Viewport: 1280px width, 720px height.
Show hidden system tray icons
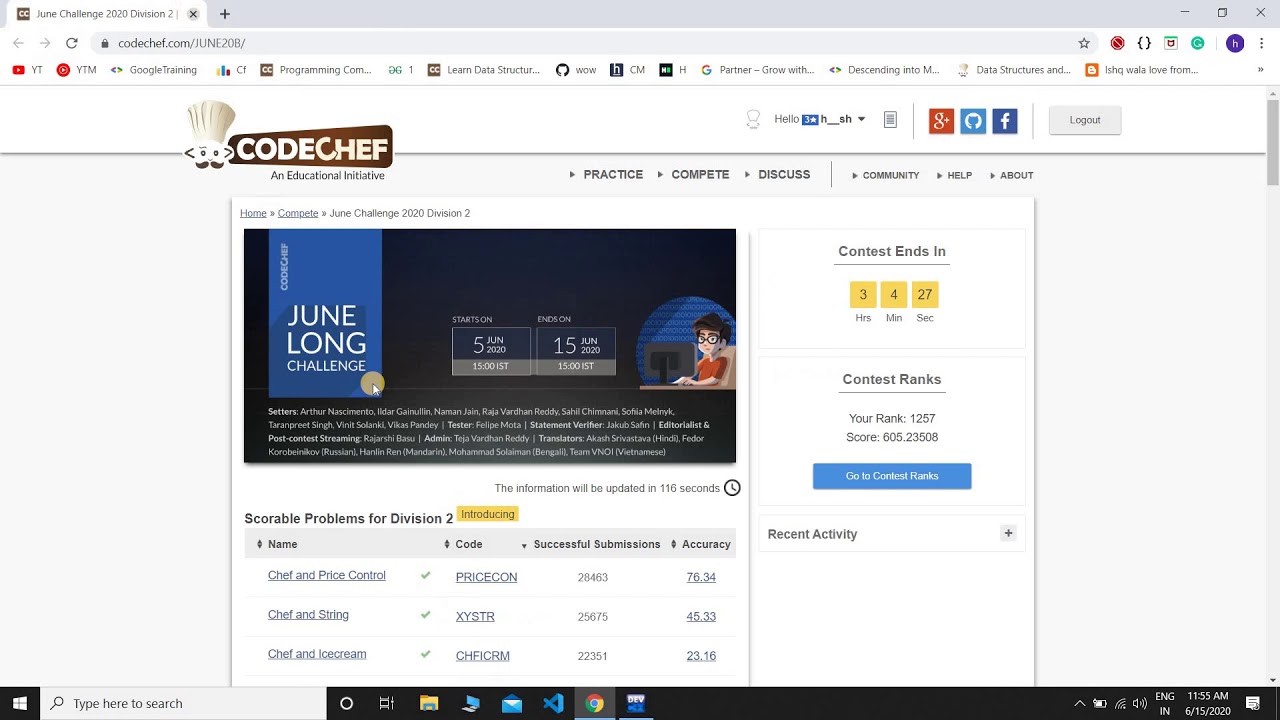pos(1079,703)
